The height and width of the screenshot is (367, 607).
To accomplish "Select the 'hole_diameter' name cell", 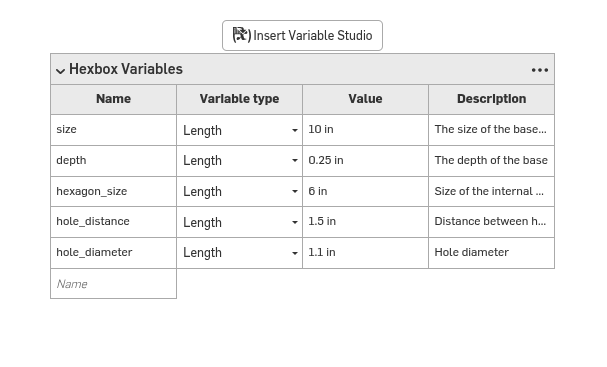I will click(113, 253).
